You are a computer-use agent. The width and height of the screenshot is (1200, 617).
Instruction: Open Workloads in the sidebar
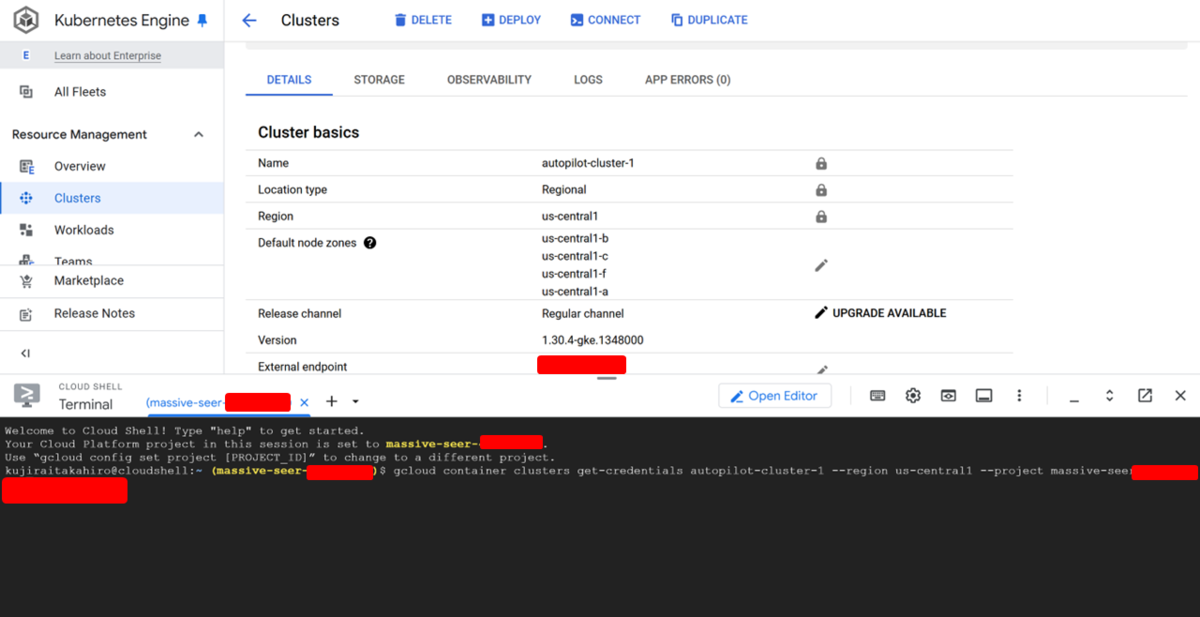click(x=84, y=230)
